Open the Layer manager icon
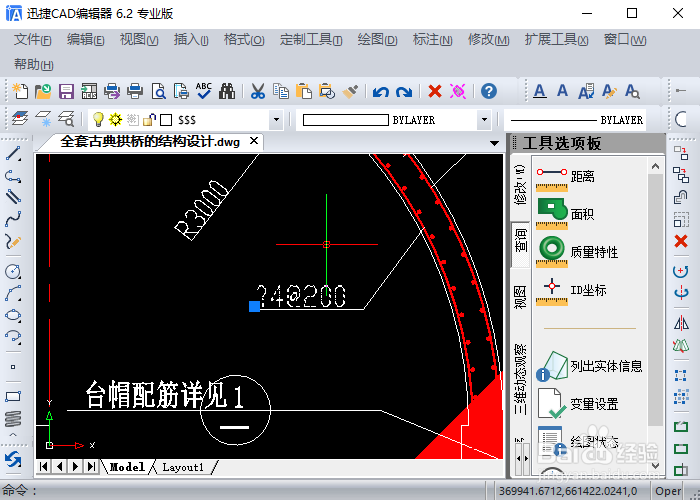This screenshot has width=700, height=500. [20, 119]
